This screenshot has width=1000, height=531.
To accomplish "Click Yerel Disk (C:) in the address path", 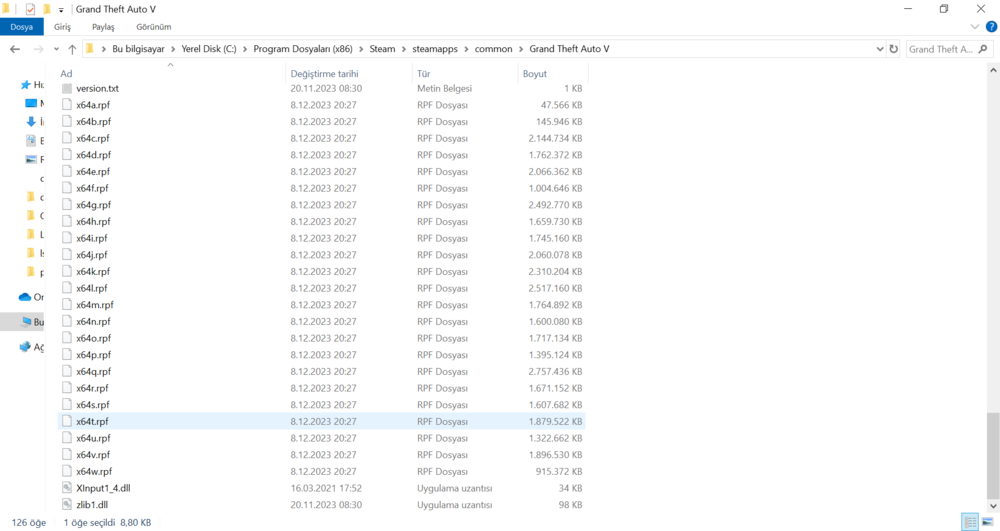I will [x=209, y=48].
